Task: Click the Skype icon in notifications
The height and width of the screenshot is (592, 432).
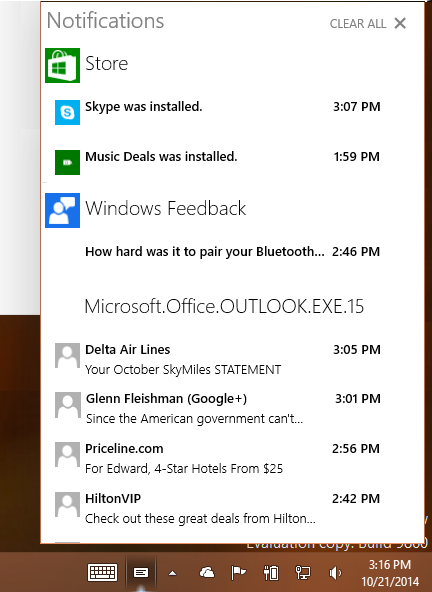Action: pos(67,112)
